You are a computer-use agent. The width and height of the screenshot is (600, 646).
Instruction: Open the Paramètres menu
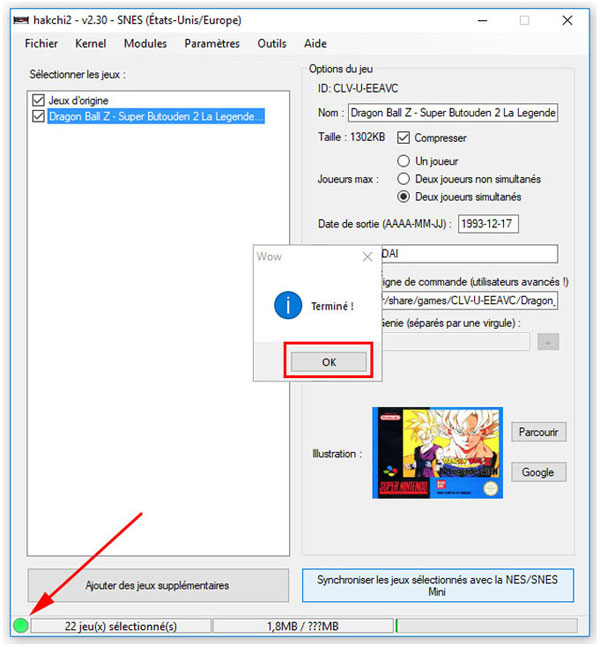click(x=212, y=43)
